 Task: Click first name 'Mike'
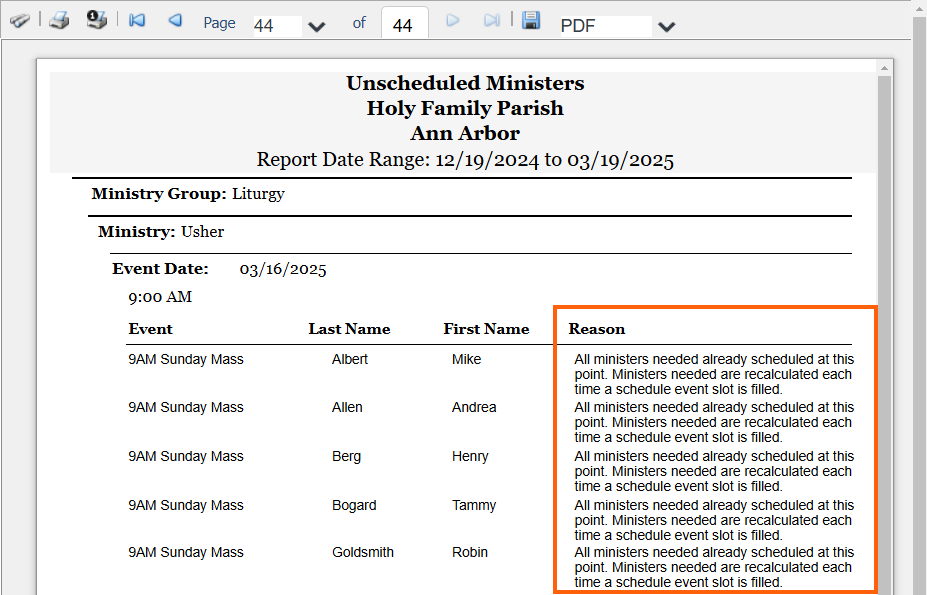[466, 360]
